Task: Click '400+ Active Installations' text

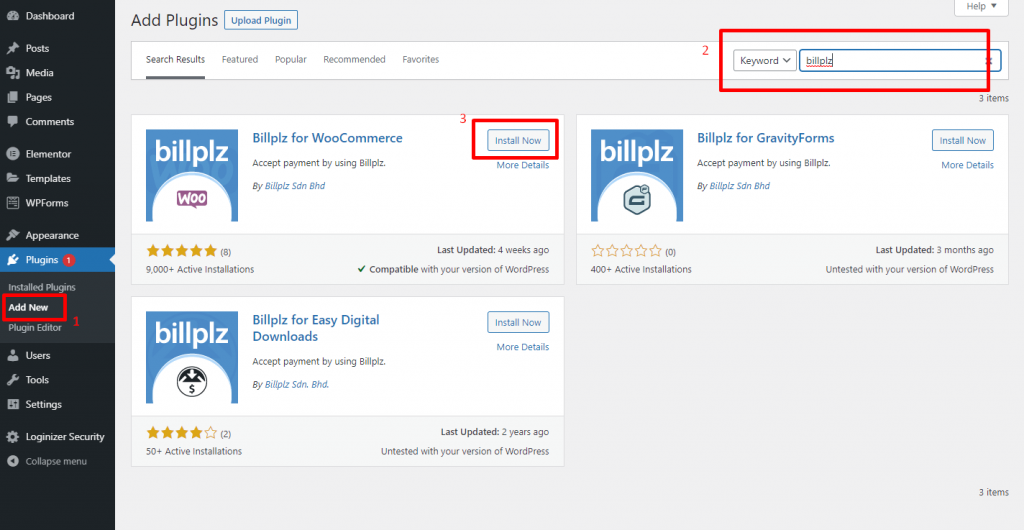Action: 641,269
